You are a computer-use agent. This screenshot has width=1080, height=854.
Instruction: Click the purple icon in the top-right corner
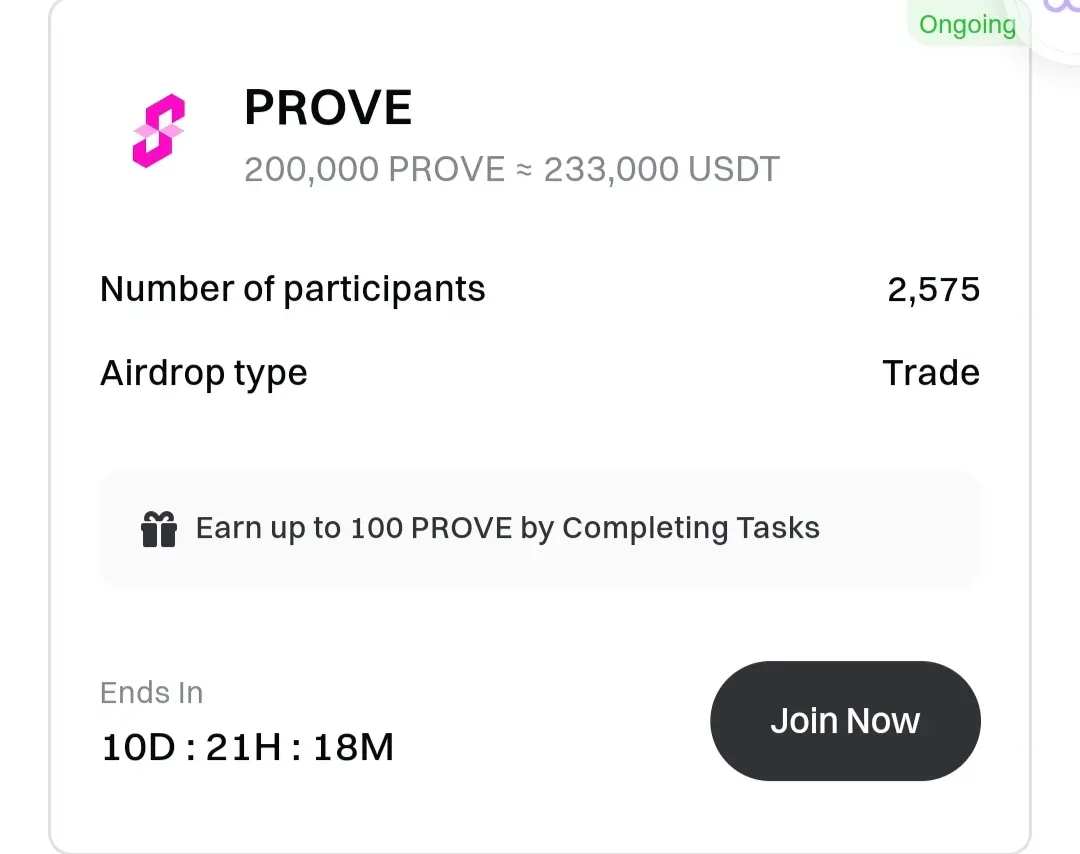pyautogui.click(x=1061, y=7)
